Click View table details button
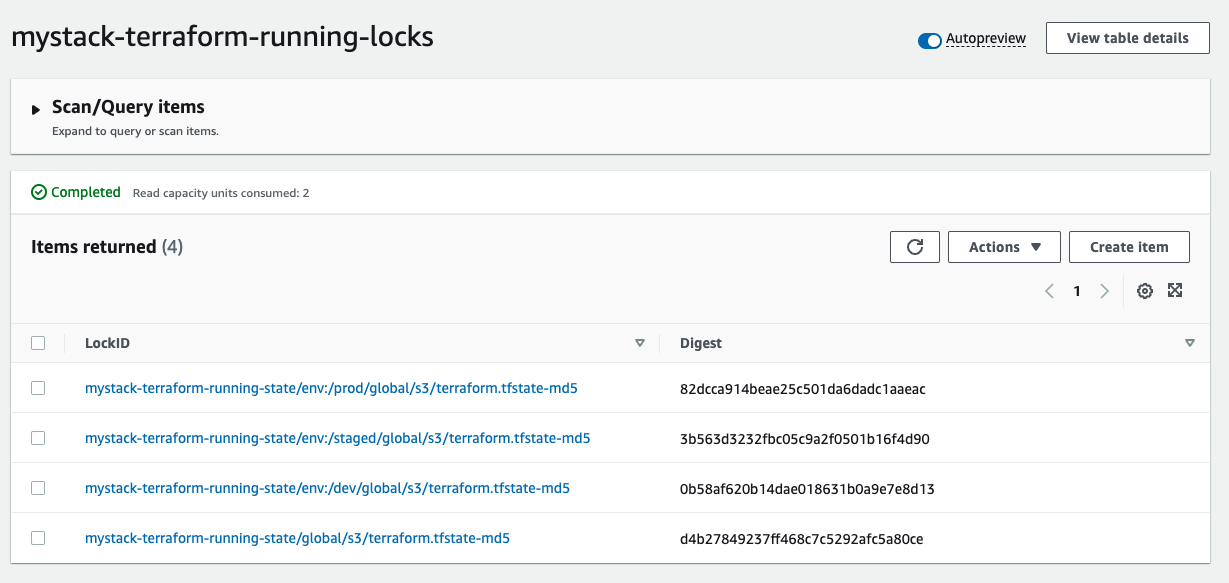The image size is (1229, 583). (x=1127, y=38)
